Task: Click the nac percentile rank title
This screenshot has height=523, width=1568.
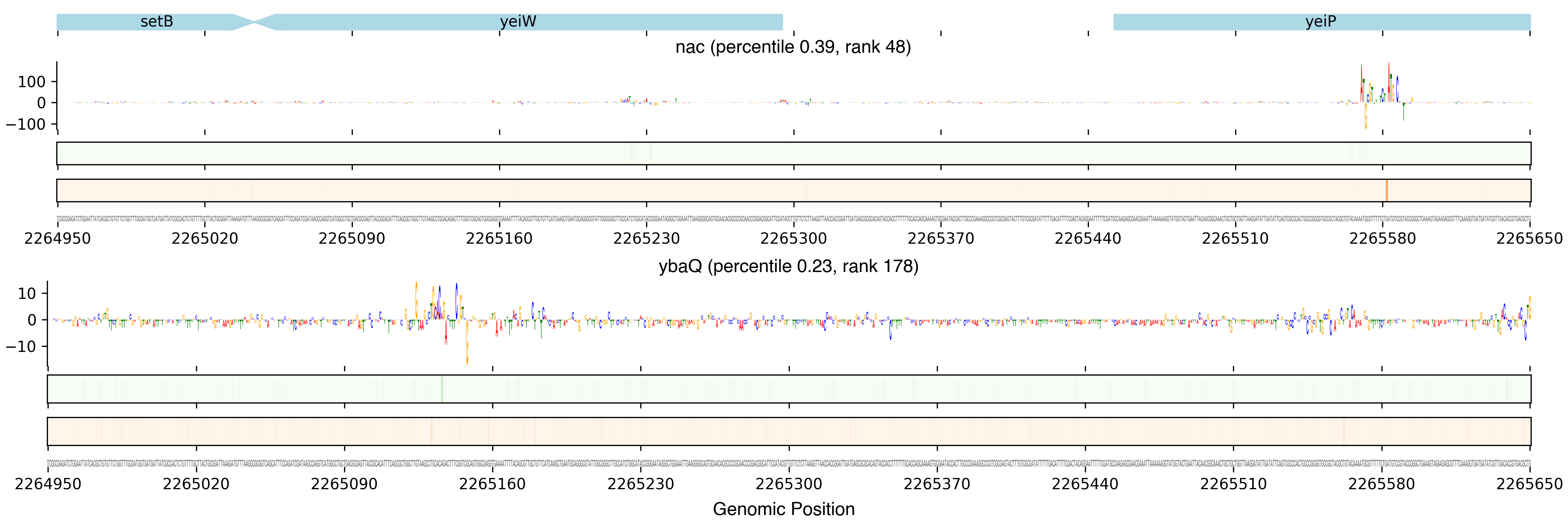Action: [792, 47]
